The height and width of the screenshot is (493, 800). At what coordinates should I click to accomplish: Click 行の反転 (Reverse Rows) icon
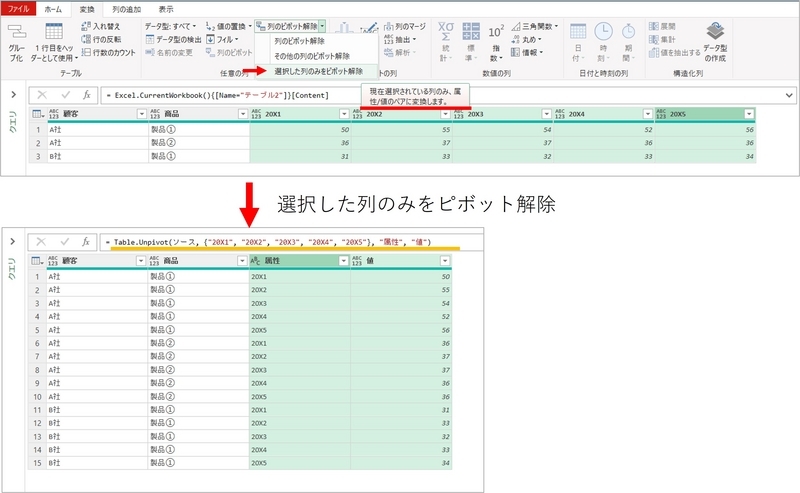point(86,39)
